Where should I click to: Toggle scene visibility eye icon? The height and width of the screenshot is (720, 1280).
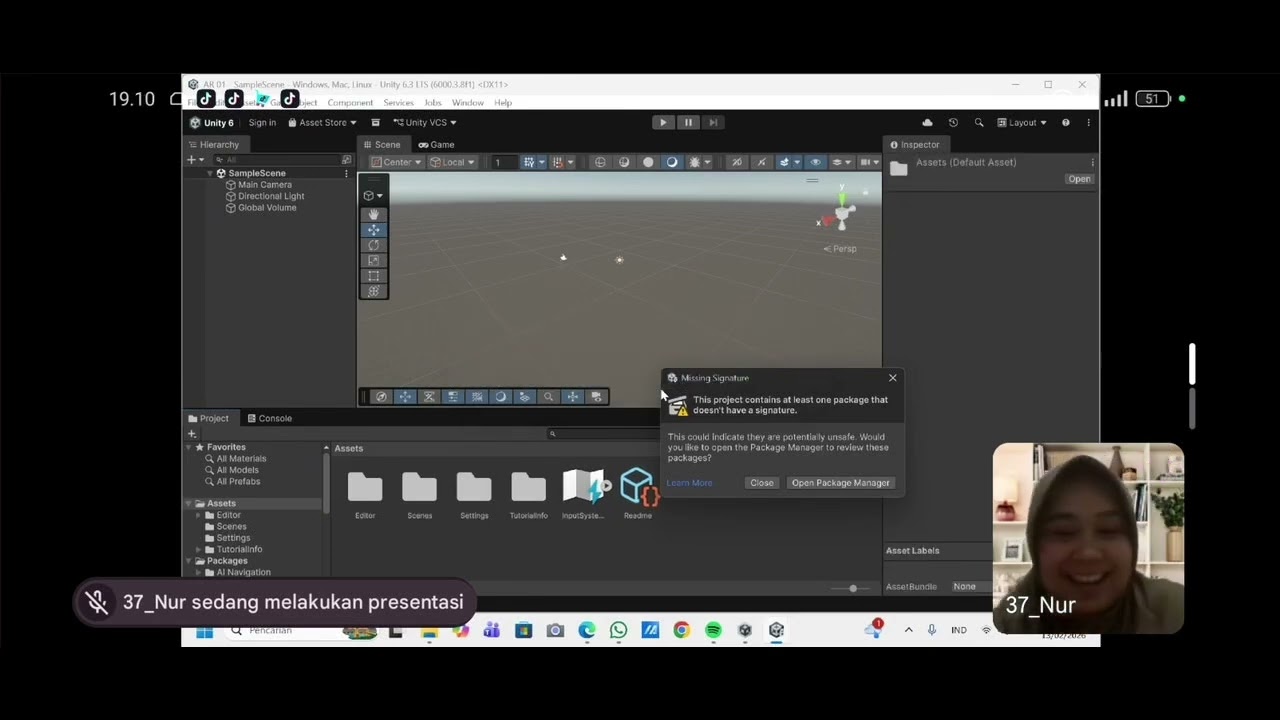815,162
